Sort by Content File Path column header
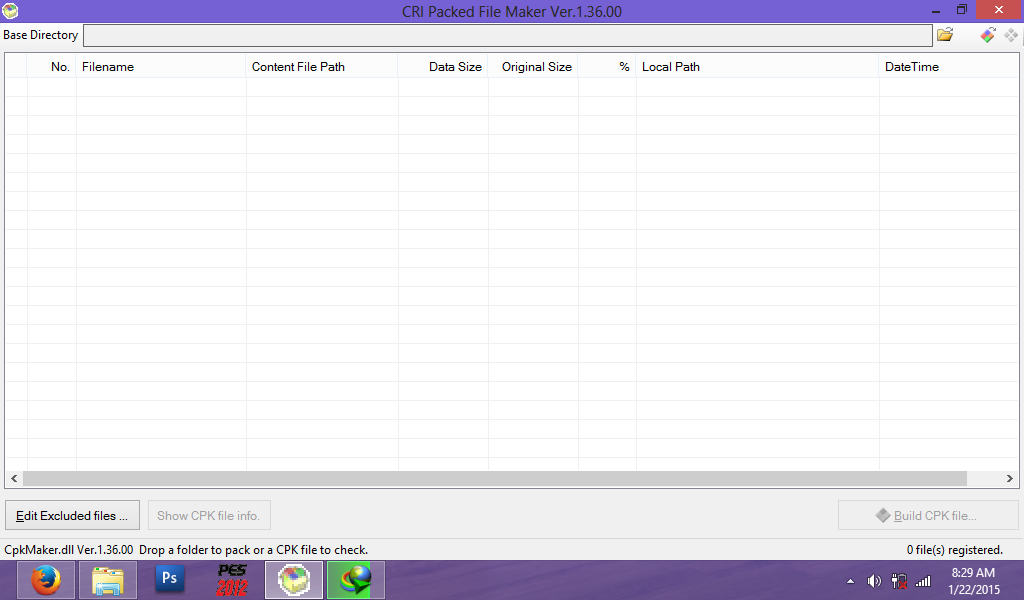The width and height of the screenshot is (1024, 600). (322, 67)
